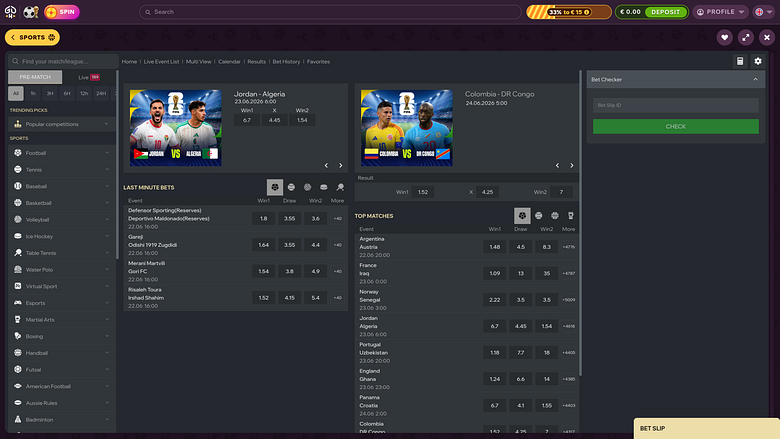Go to Bet History
This screenshot has width=780, height=439.
pos(287,62)
